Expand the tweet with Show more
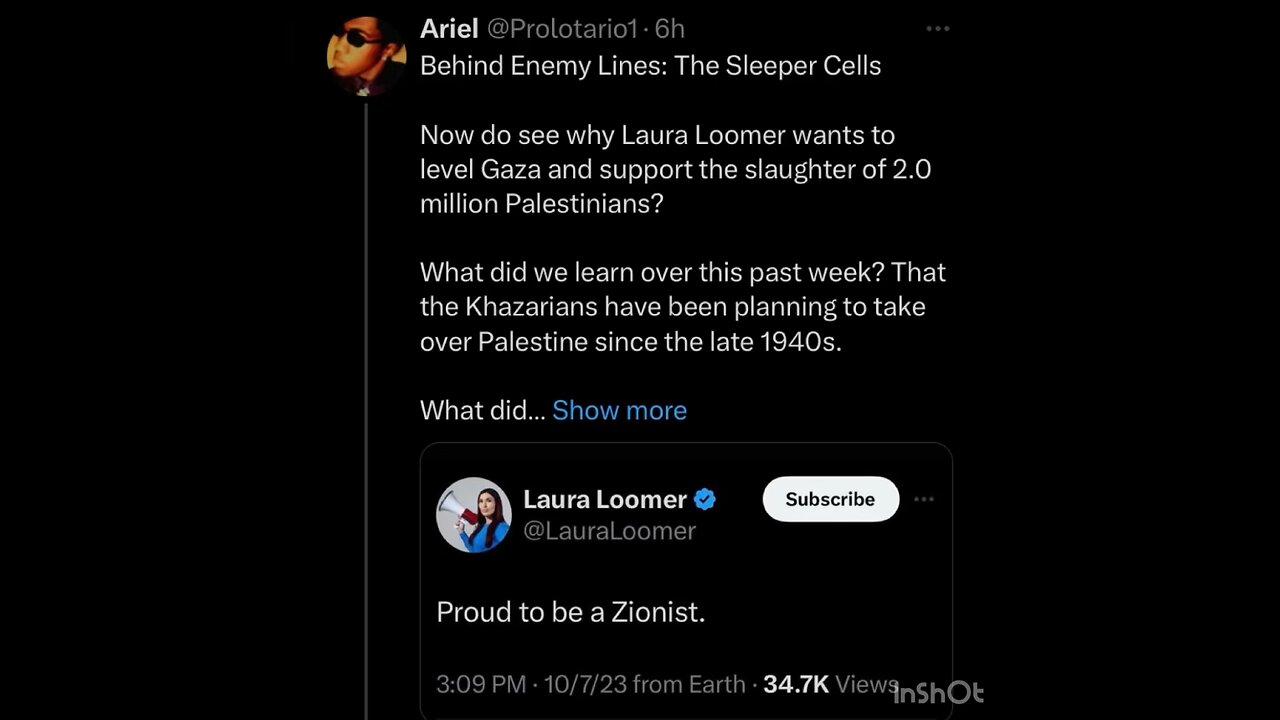The image size is (1280, 720). tap(619, 410)
